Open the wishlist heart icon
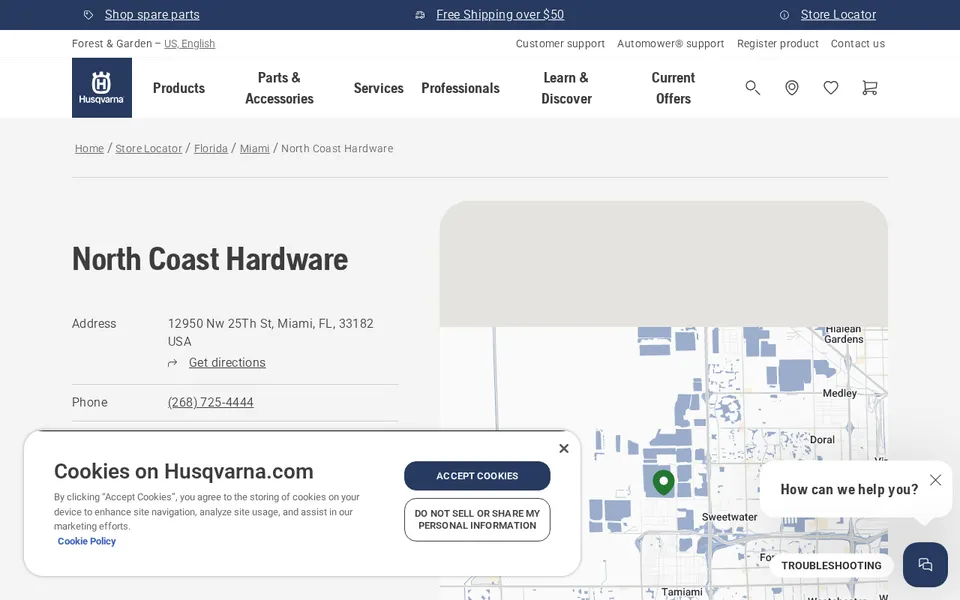The height and width of the screenshot is (600, 960). pyautogui.click(x=831, y=88)
